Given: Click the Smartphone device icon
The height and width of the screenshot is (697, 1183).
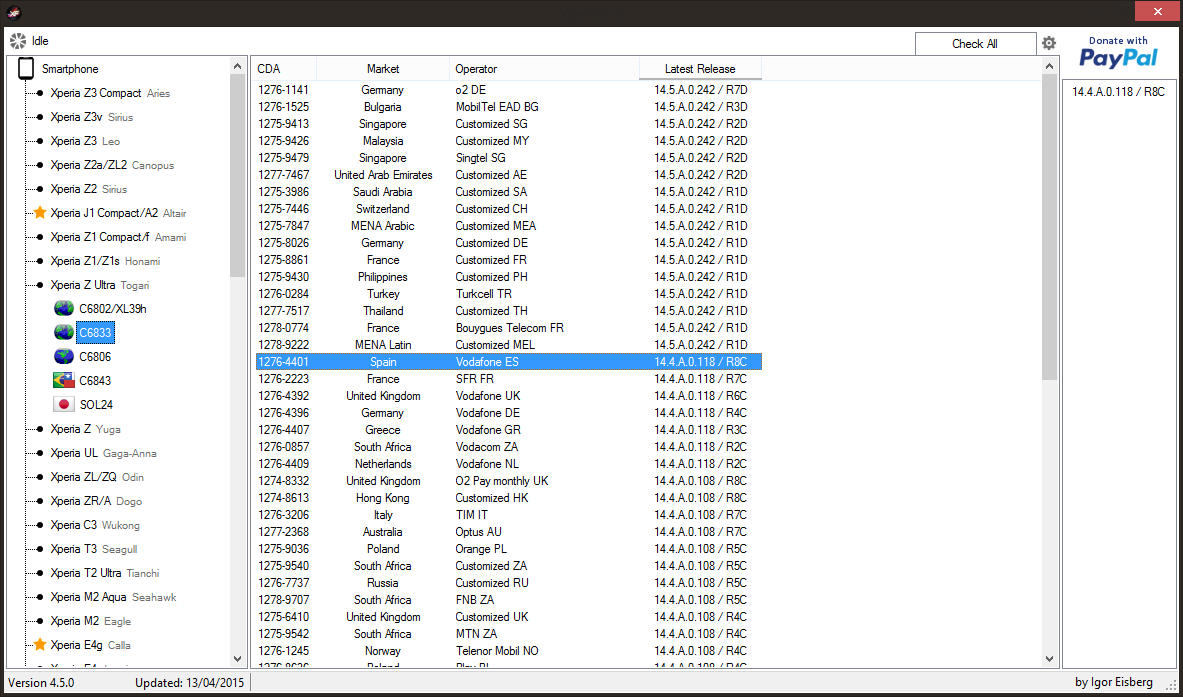Looking at the screenshot, I should pos(26,69).
